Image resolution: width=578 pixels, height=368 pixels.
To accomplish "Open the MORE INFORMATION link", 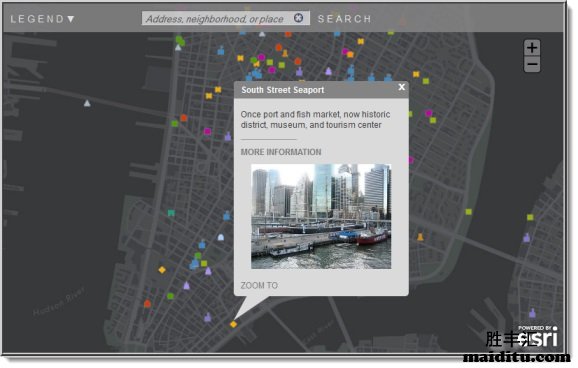I will click(281, 152).
